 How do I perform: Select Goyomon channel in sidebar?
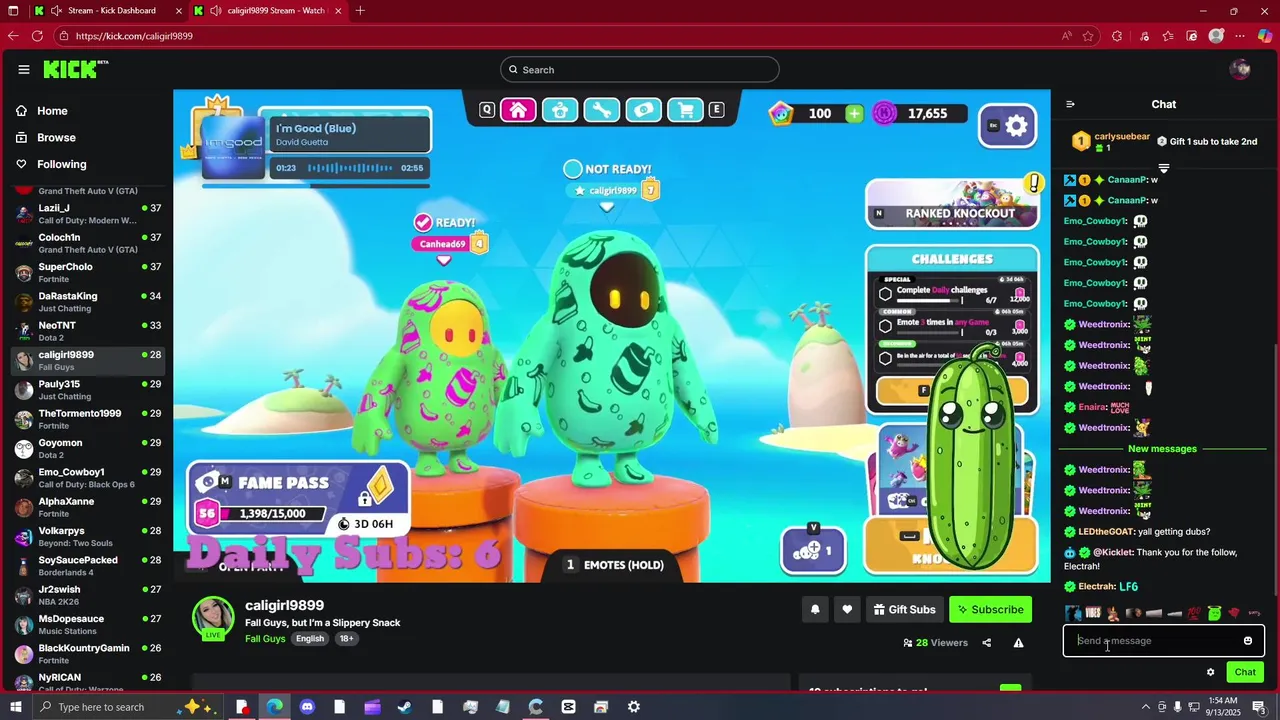pos(88,448)
